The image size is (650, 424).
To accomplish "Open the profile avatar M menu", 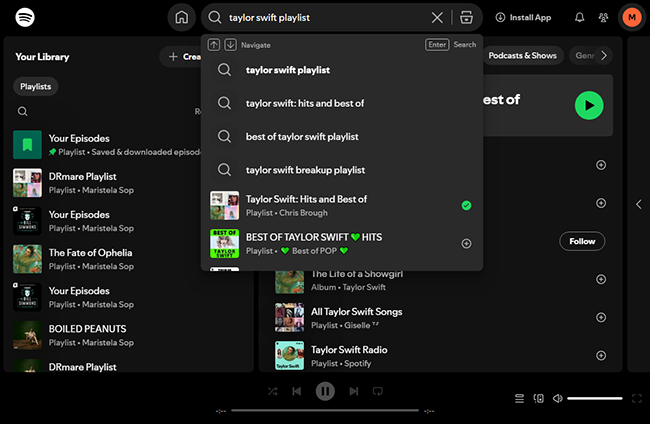I will click(x=632, y=17).
